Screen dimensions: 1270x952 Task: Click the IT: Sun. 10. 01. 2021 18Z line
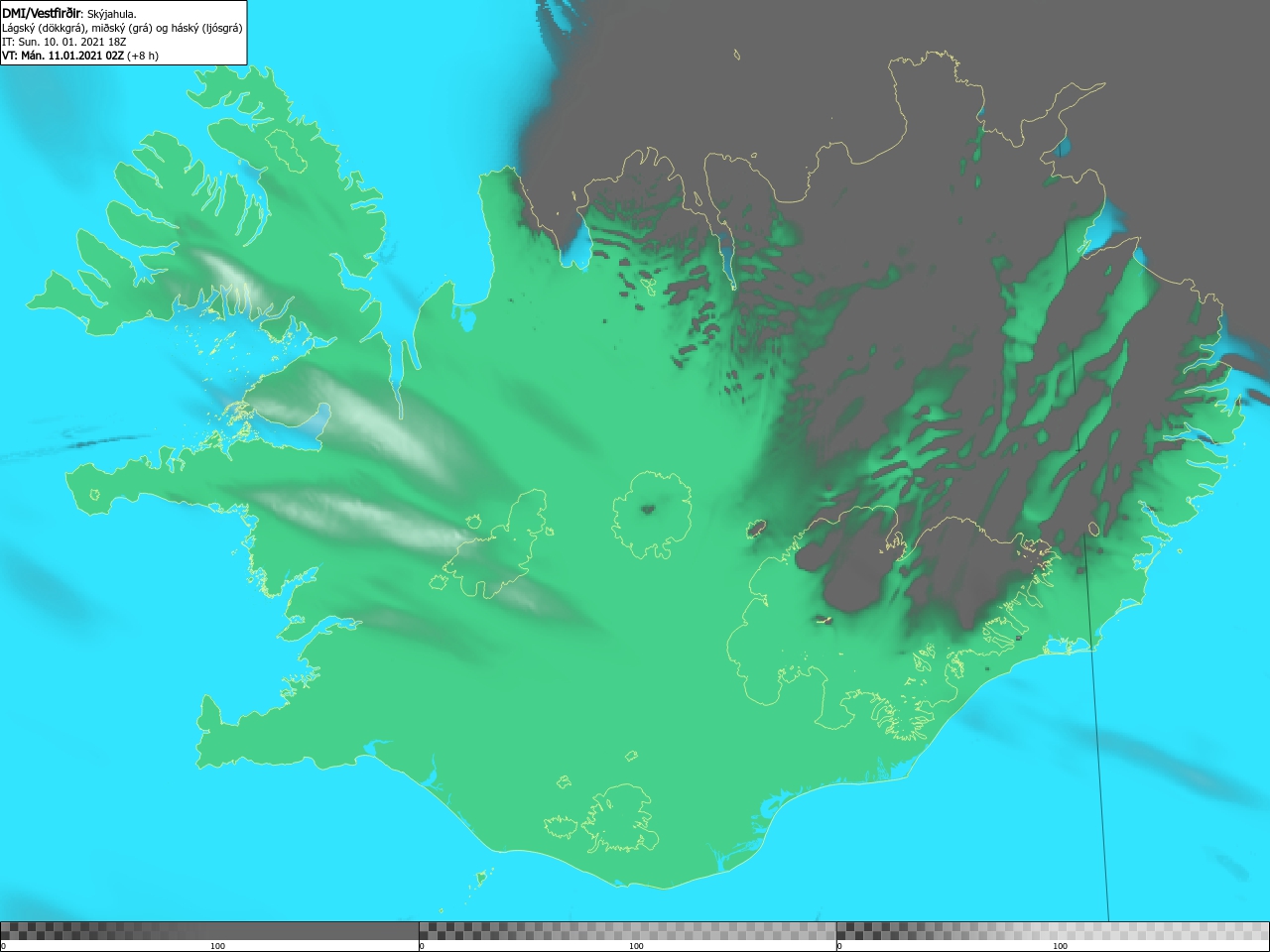64,42
